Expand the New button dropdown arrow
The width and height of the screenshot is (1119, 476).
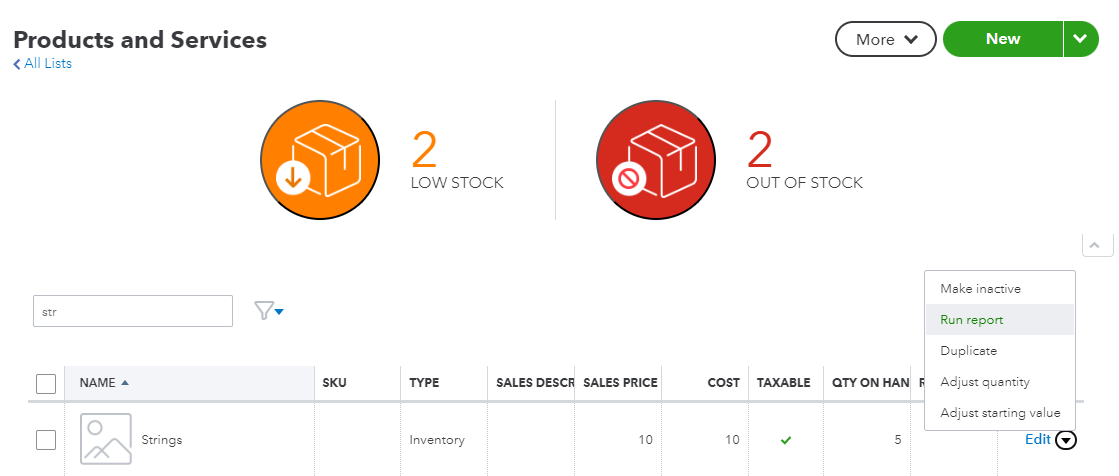click(1079, 39)
